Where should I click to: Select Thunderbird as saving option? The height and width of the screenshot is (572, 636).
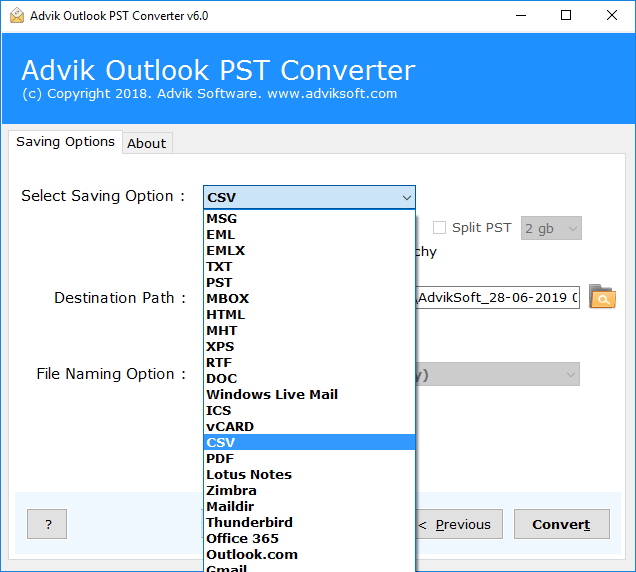(249, 522)
